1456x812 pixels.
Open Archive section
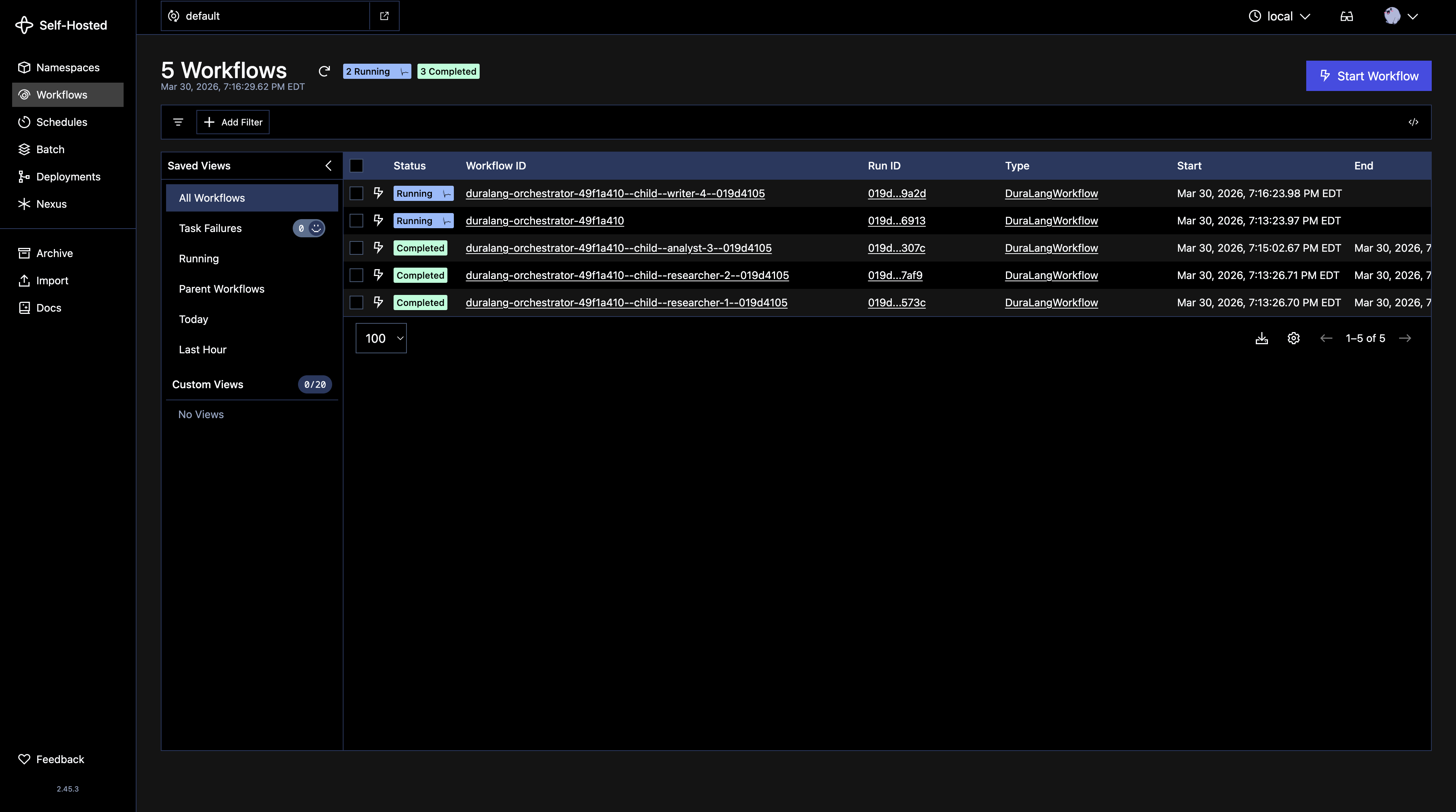68,253
